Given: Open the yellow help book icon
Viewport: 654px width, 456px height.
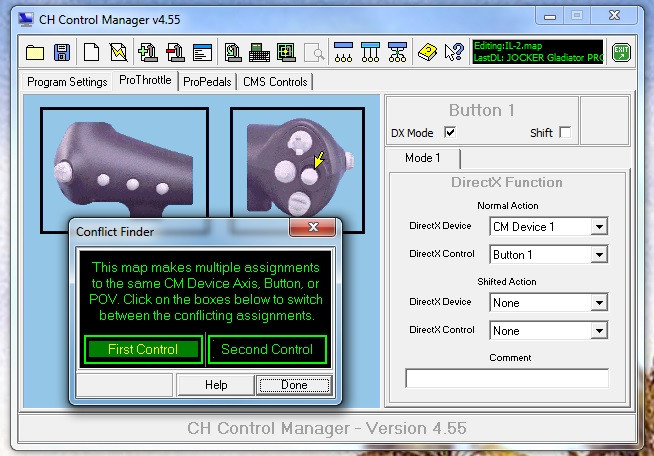Looking at the screenshot, I should click(x=428, y=53).
